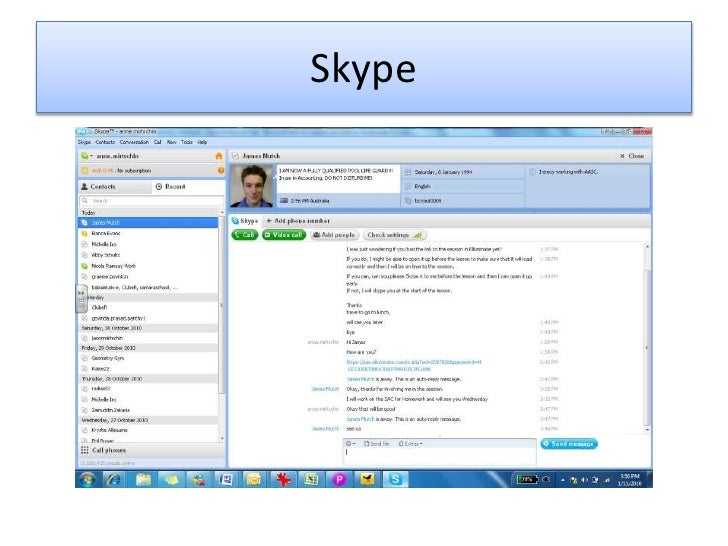Open the Call phones dial pad

(152, 450)
